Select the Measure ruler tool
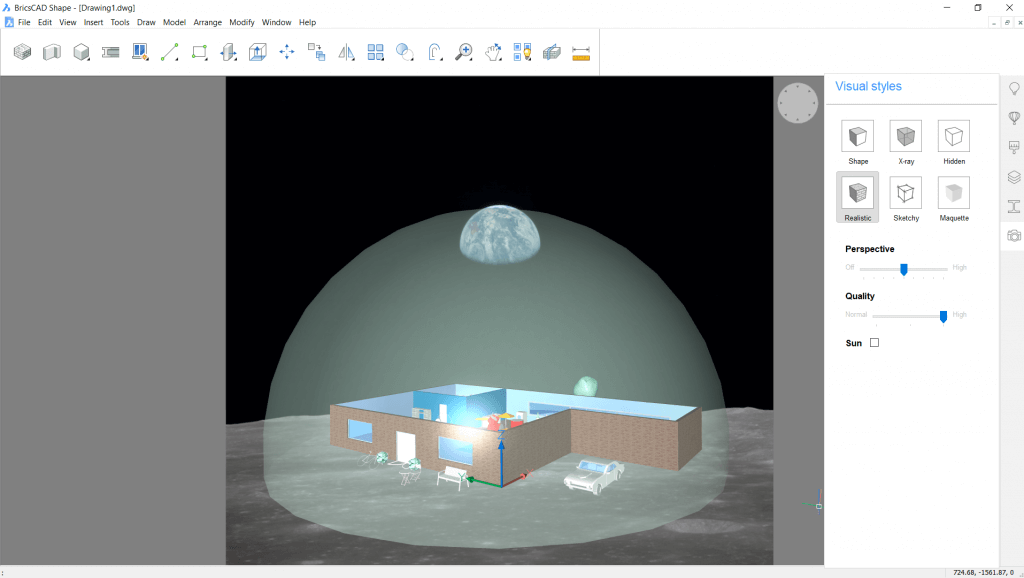Viewport: 1024px width, 578px height. (x=581, y=53)
